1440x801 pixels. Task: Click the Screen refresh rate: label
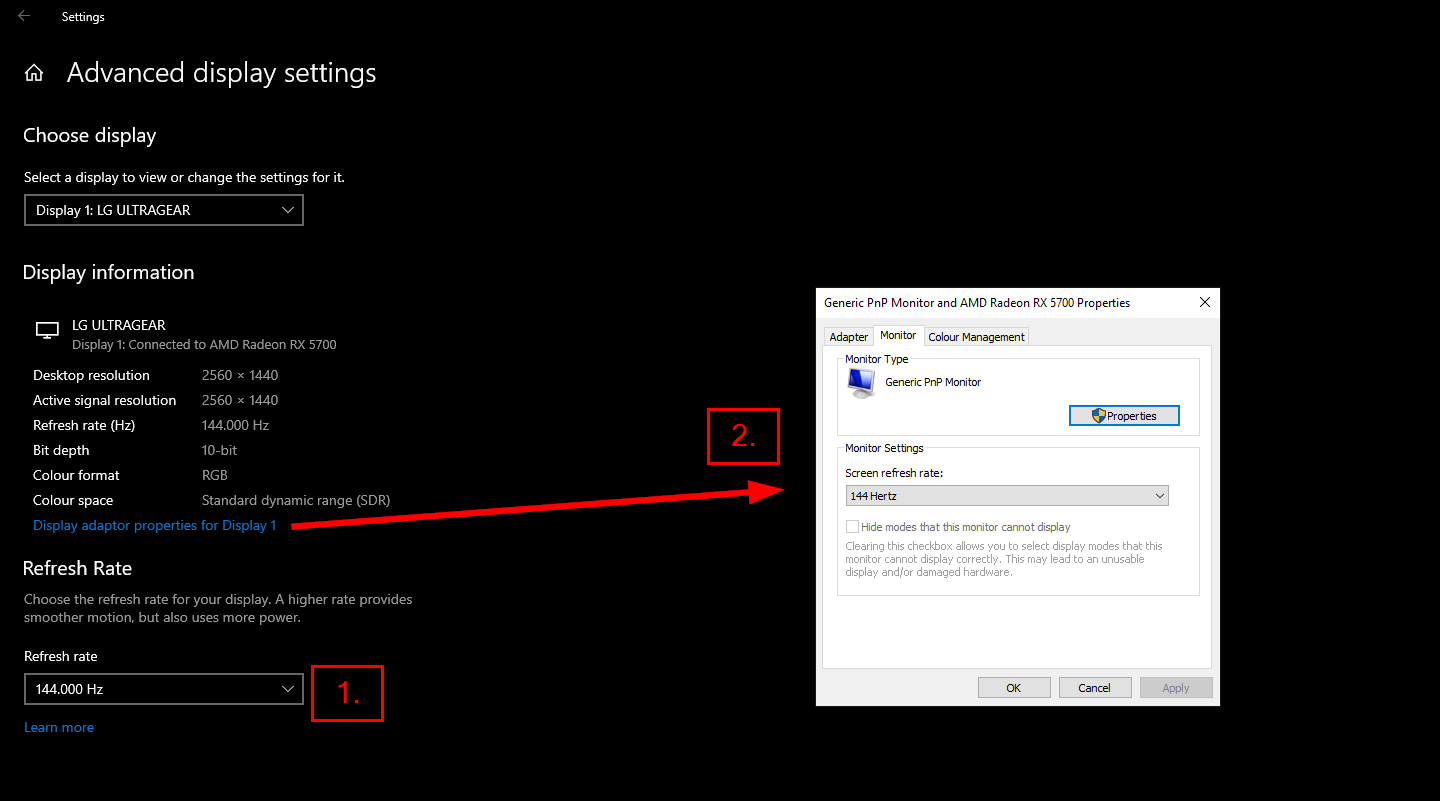(894, 473)
